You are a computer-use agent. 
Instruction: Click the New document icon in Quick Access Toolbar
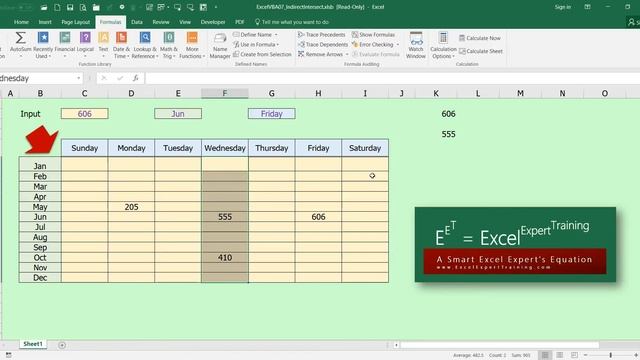[57, 7]
